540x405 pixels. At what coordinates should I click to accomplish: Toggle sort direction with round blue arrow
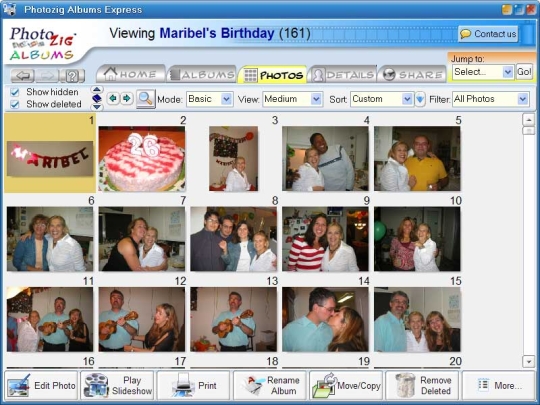pyautogui.click(x=420, y=99)
